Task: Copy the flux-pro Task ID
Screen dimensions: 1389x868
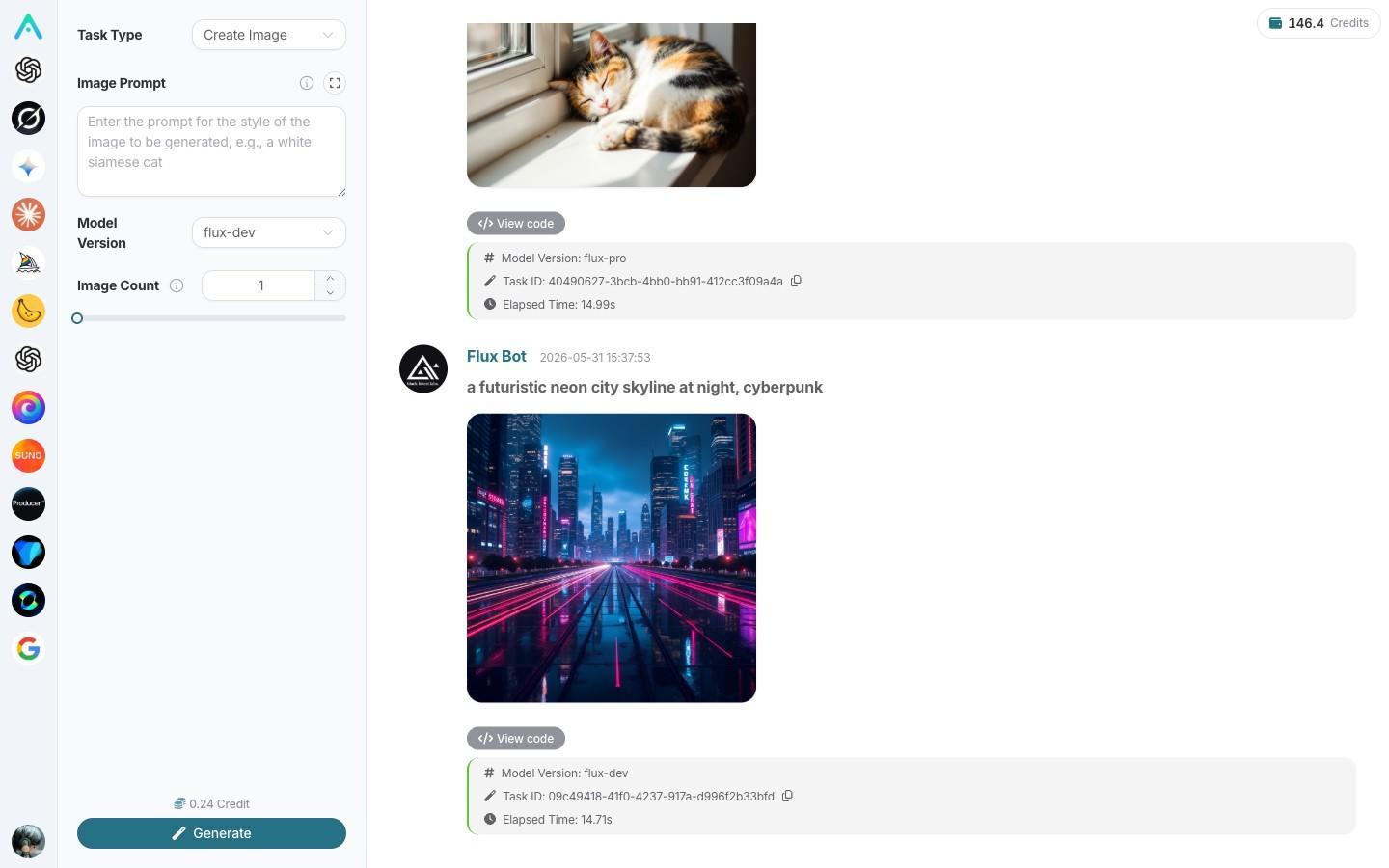Action: pyautogui.click(x=796, y=281)
